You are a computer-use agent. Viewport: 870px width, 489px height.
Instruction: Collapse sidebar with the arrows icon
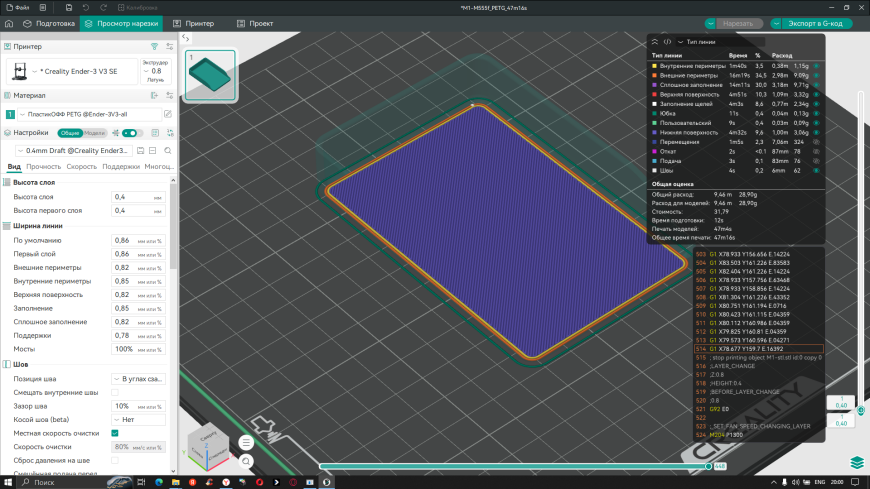coord(186,38)
